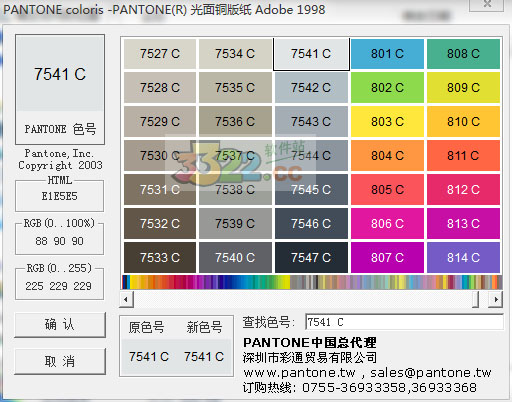Click the HTML E1E5E5 value box
Image resolution: width=512 pixels, height=402 pixels.
coord(59,196)
